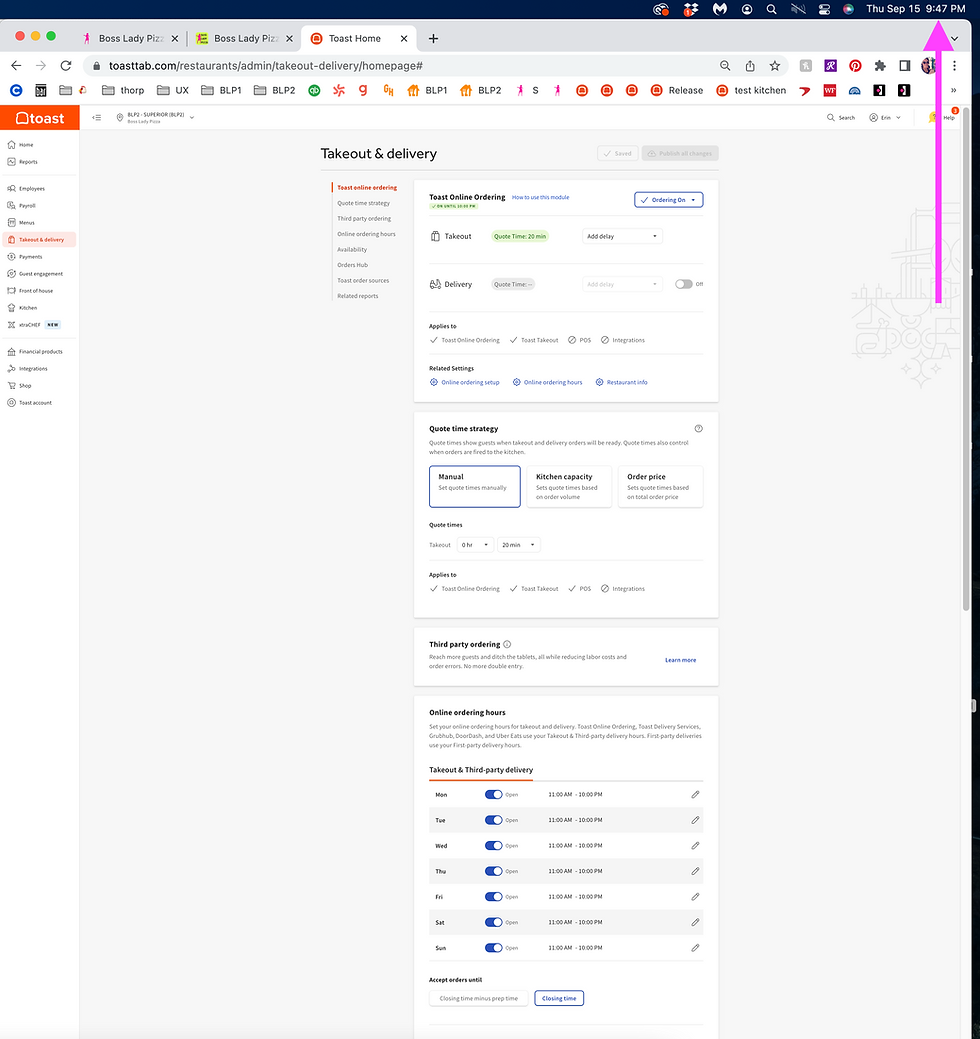Screen dimensions: 980x1039
Task: Toggle Tuesday open switch
Action: click(x=494, y=820)
